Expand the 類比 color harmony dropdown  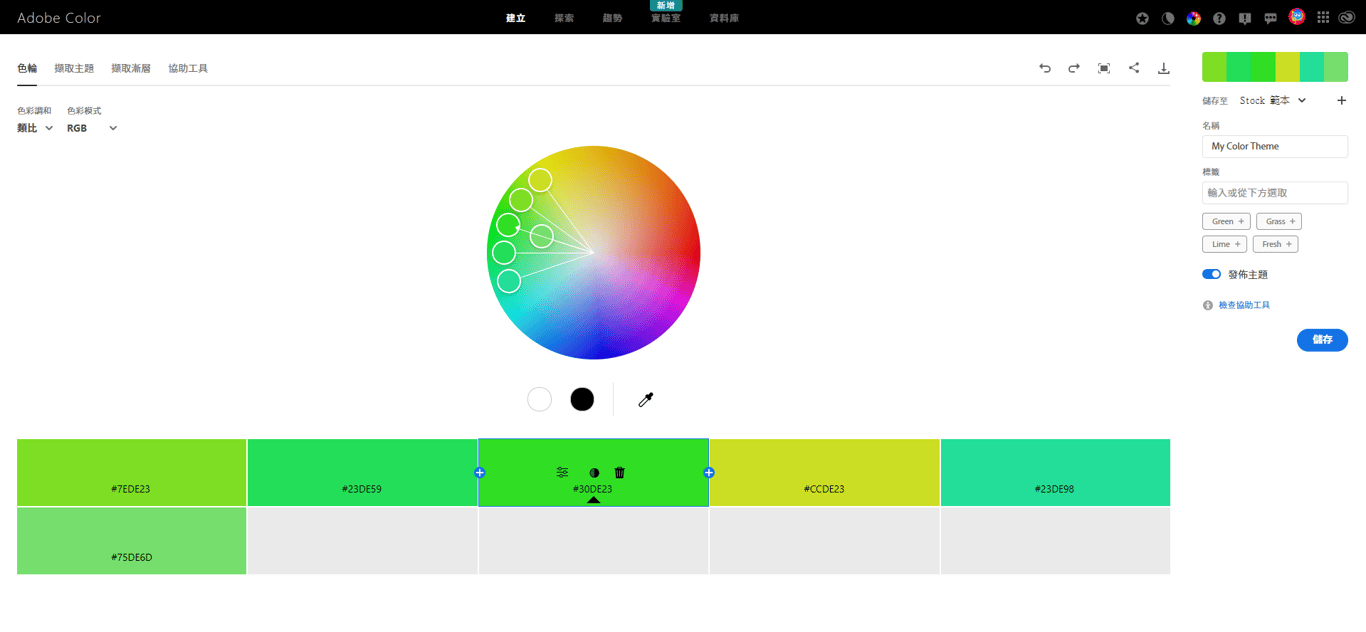(x=35, y=128)
